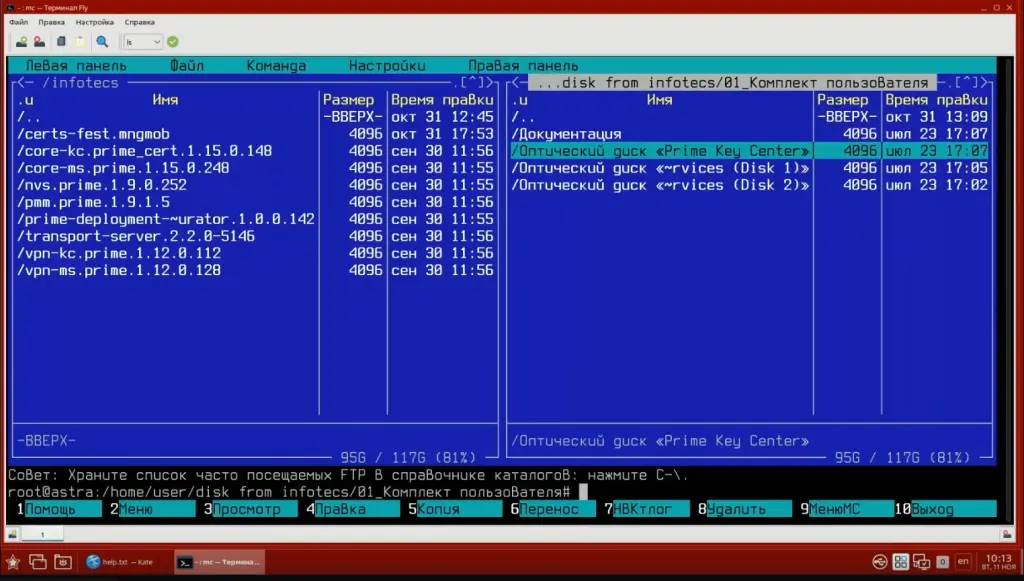Click the left panel history back arrow '<'
Screen dimensions: 1024x581
pos(22,83)
